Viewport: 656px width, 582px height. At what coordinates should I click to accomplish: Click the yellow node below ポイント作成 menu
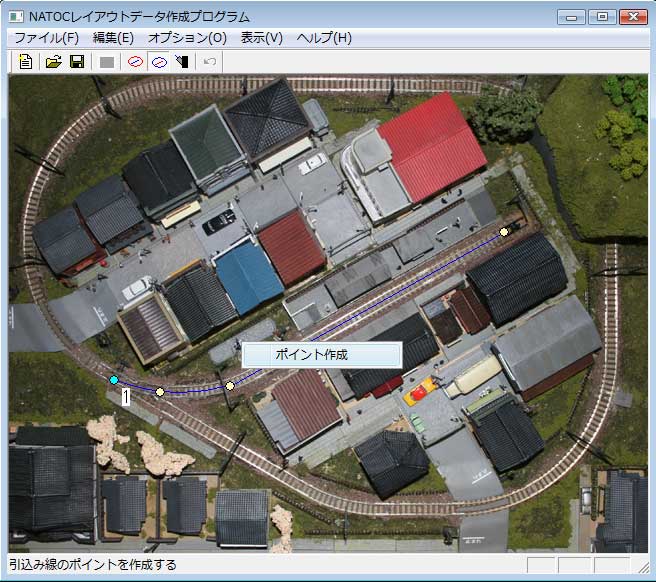[230, 386]
